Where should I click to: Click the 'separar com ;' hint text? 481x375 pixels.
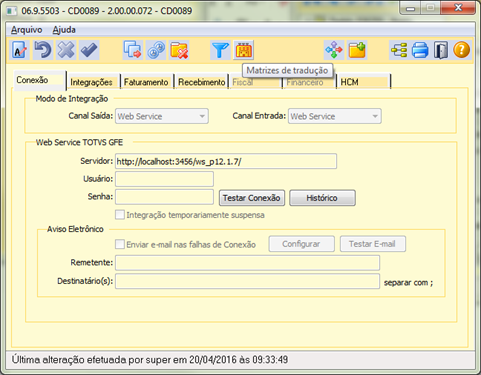[408, 283]
